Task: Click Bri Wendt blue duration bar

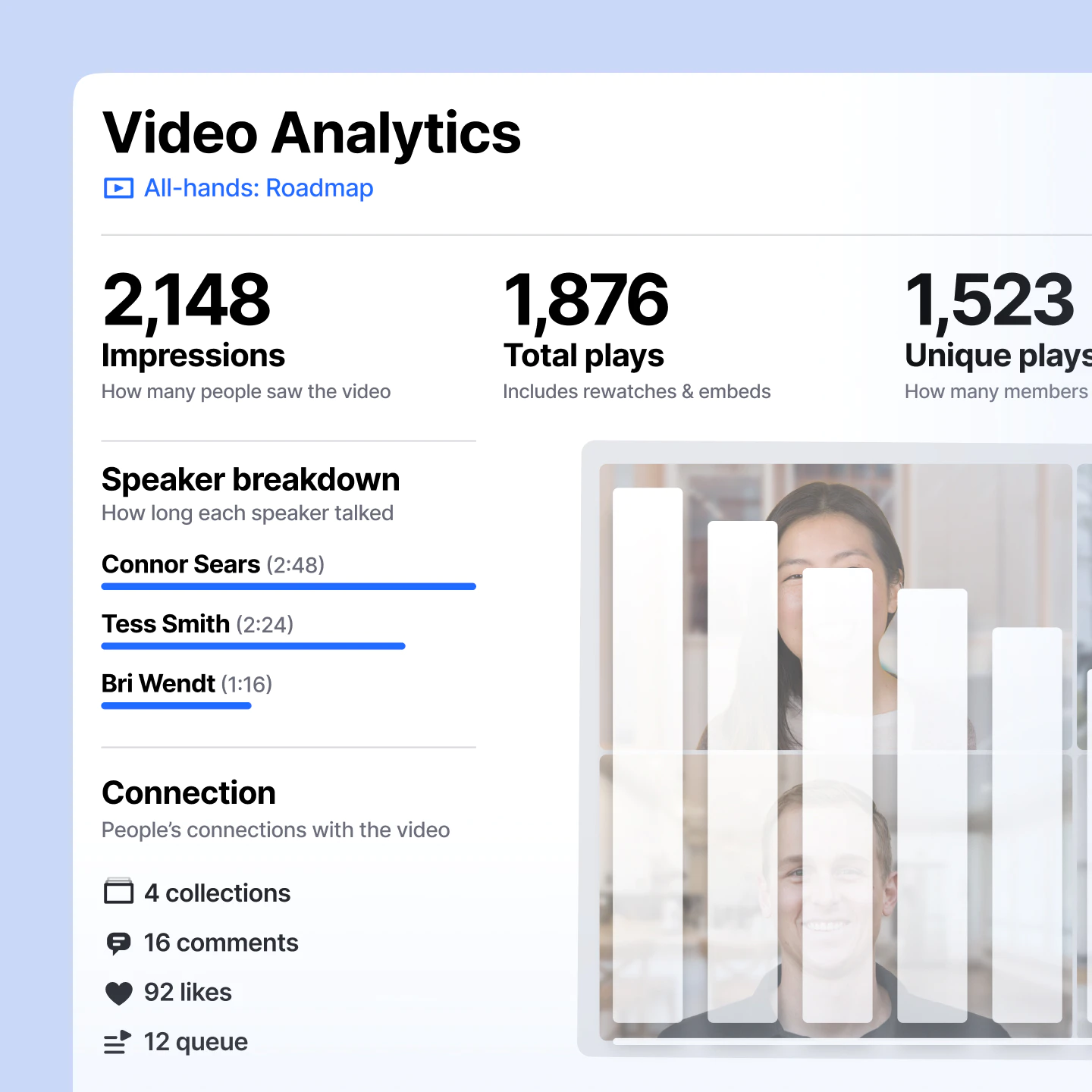Action: click(177, 706)
